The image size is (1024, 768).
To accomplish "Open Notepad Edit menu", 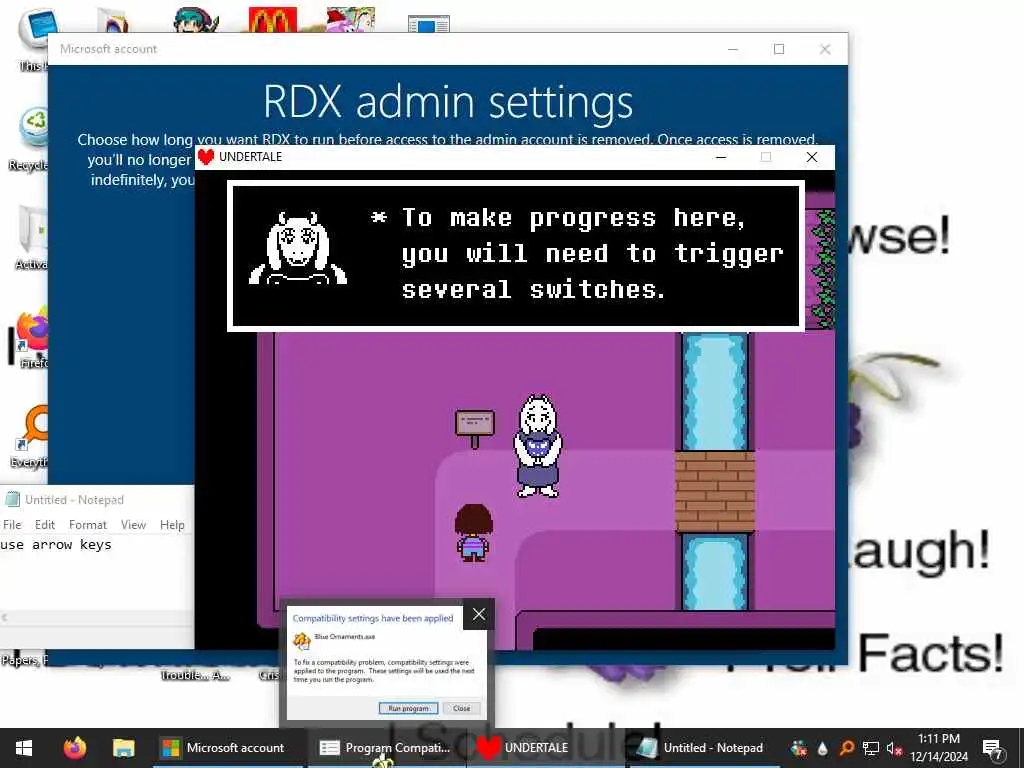I will click(x=44, y=524).
